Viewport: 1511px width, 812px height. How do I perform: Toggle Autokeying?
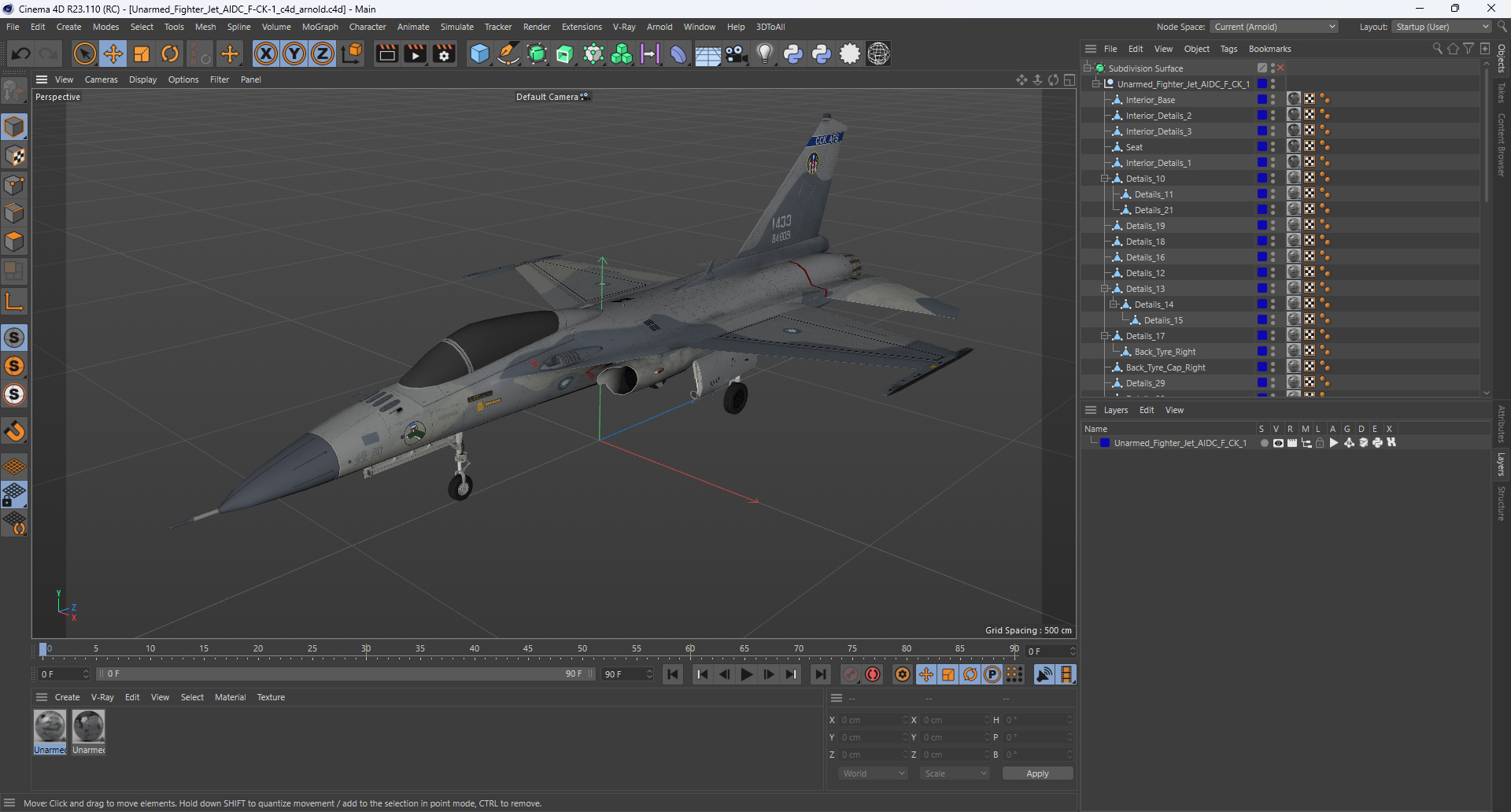(x=873, y=674)
